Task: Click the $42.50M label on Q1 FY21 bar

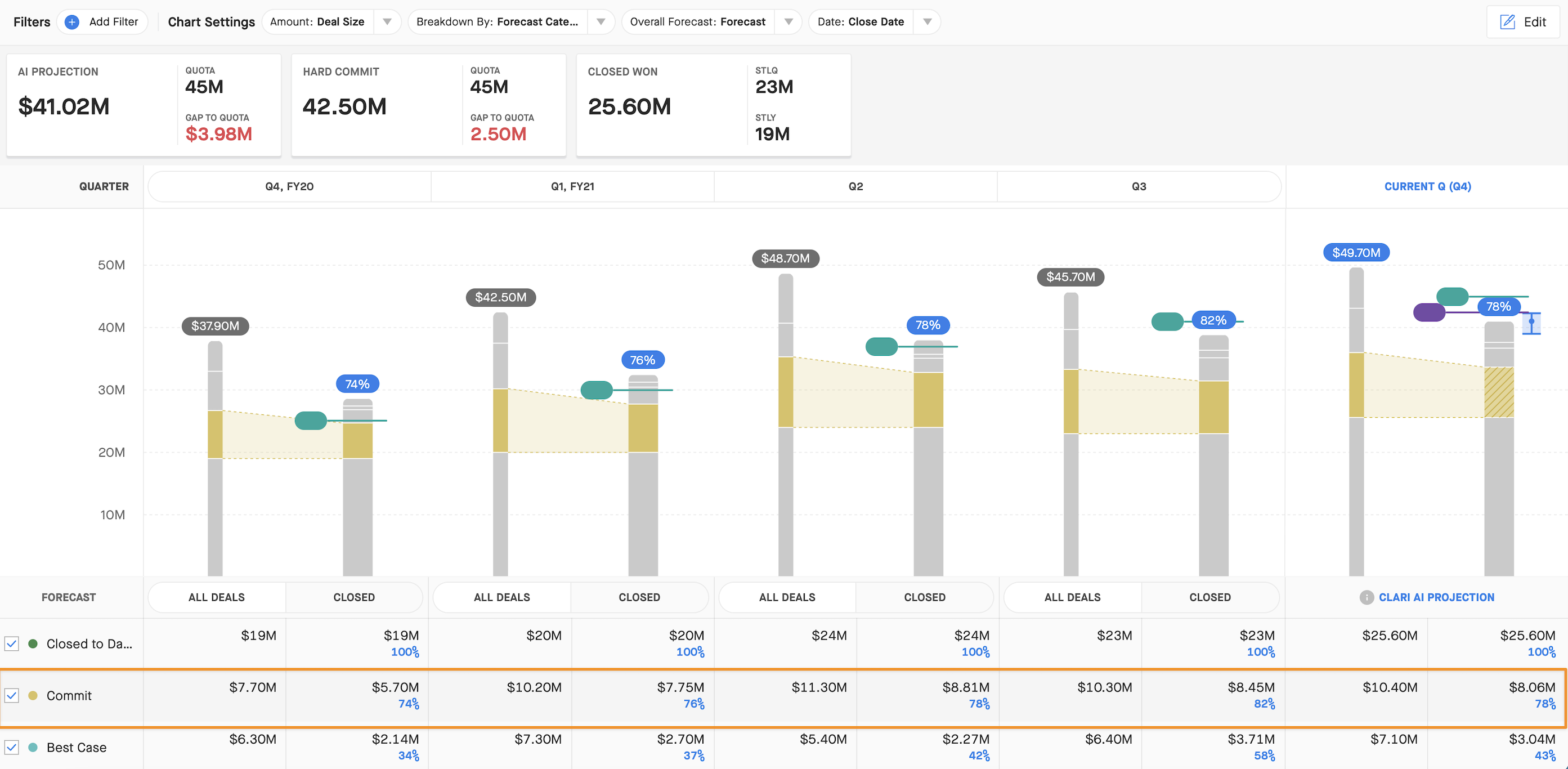Action: click(500, 297)
